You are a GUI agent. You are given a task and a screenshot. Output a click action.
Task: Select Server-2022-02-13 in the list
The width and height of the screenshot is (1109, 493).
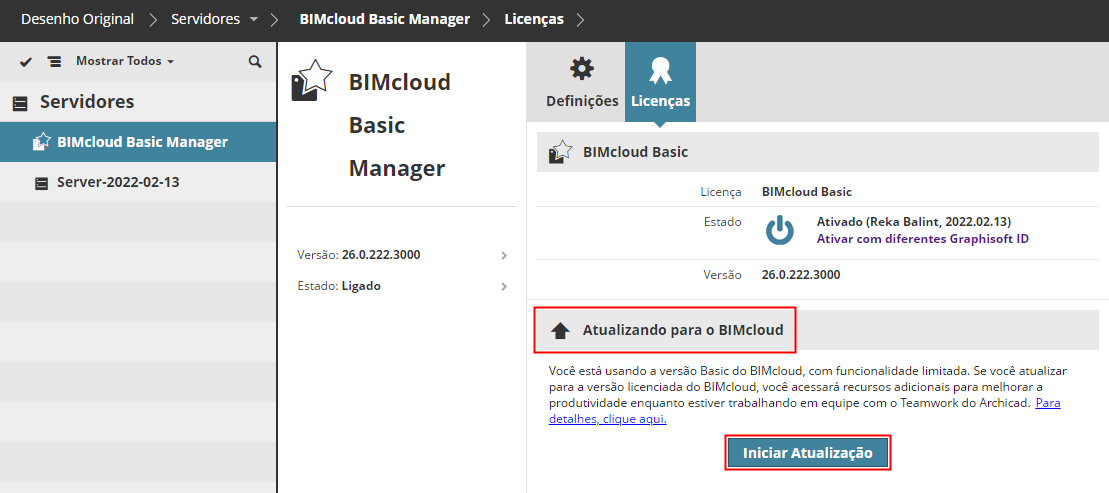pos(138,182)
